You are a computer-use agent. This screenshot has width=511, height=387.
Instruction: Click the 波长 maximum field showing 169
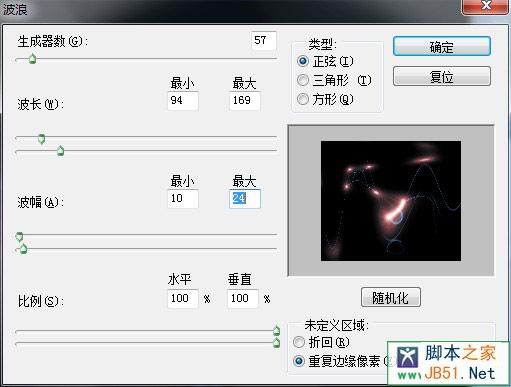click(x=245, y=100)
